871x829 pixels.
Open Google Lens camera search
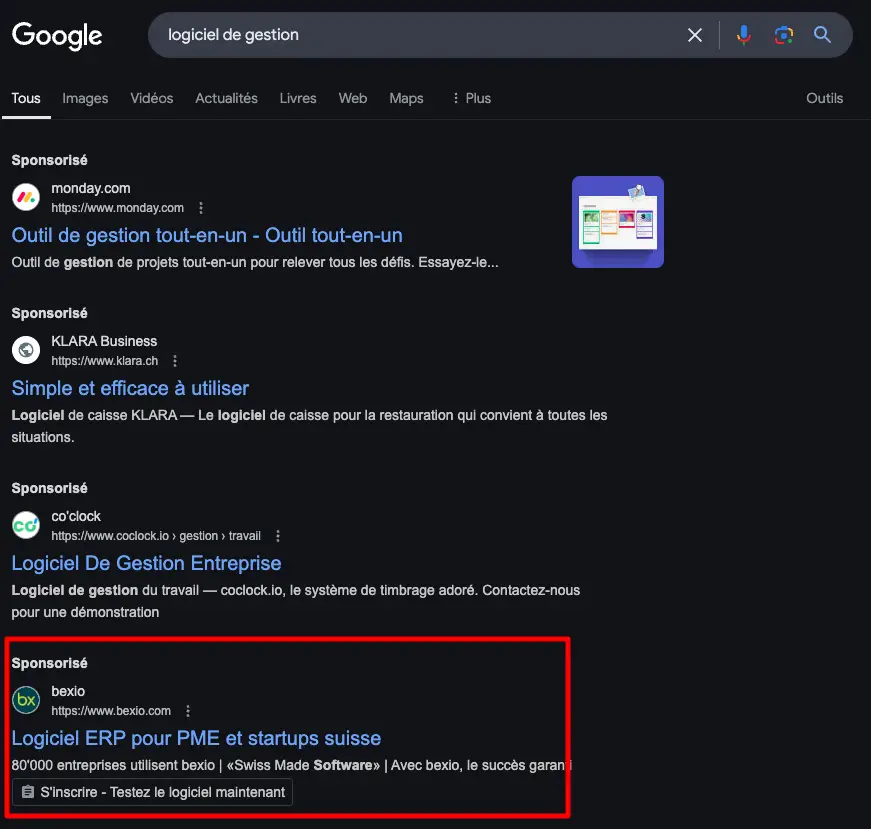point(783,34)
